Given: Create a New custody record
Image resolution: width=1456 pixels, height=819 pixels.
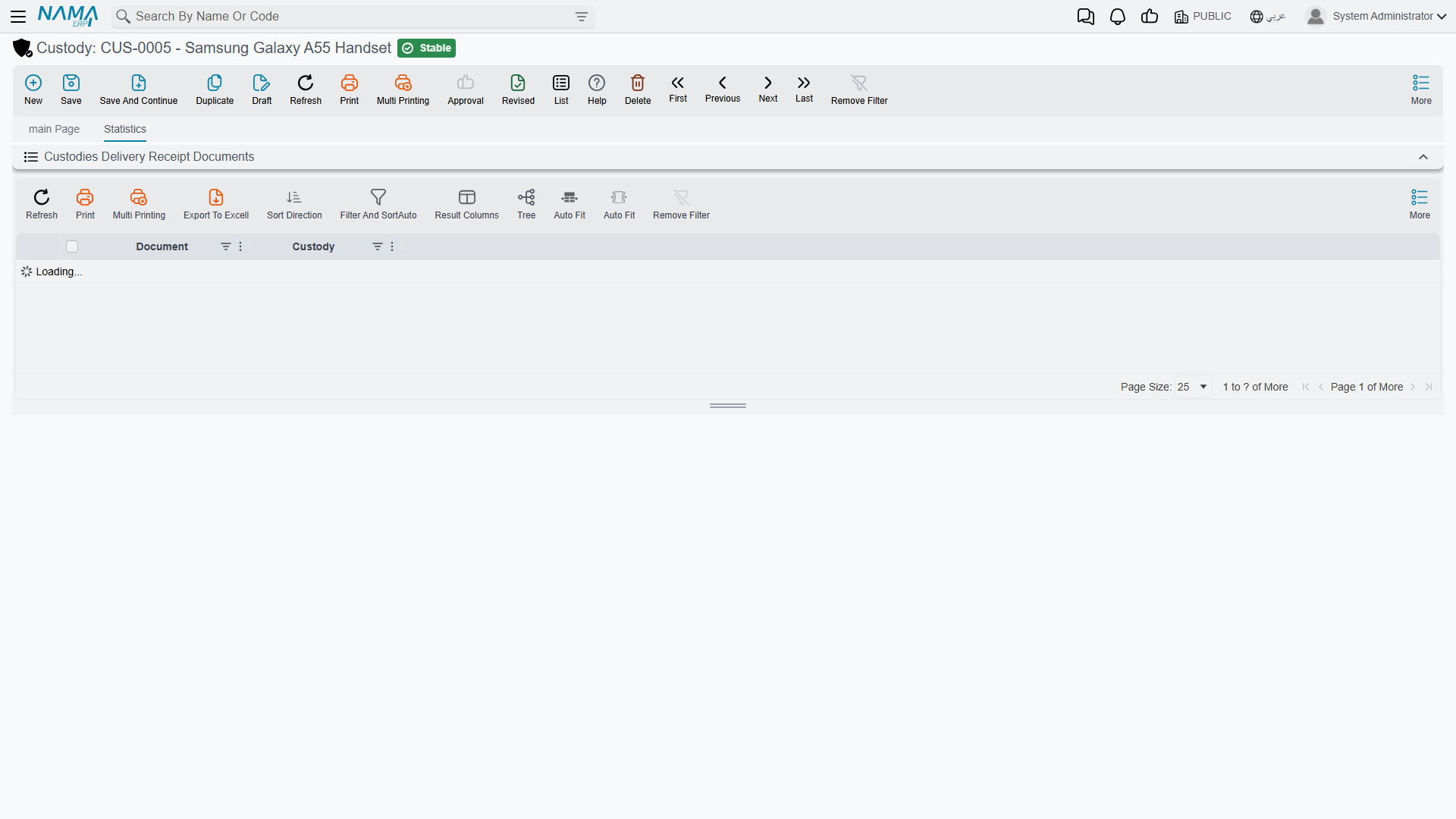Looking at the screenshot, I should tap(33, 89).
